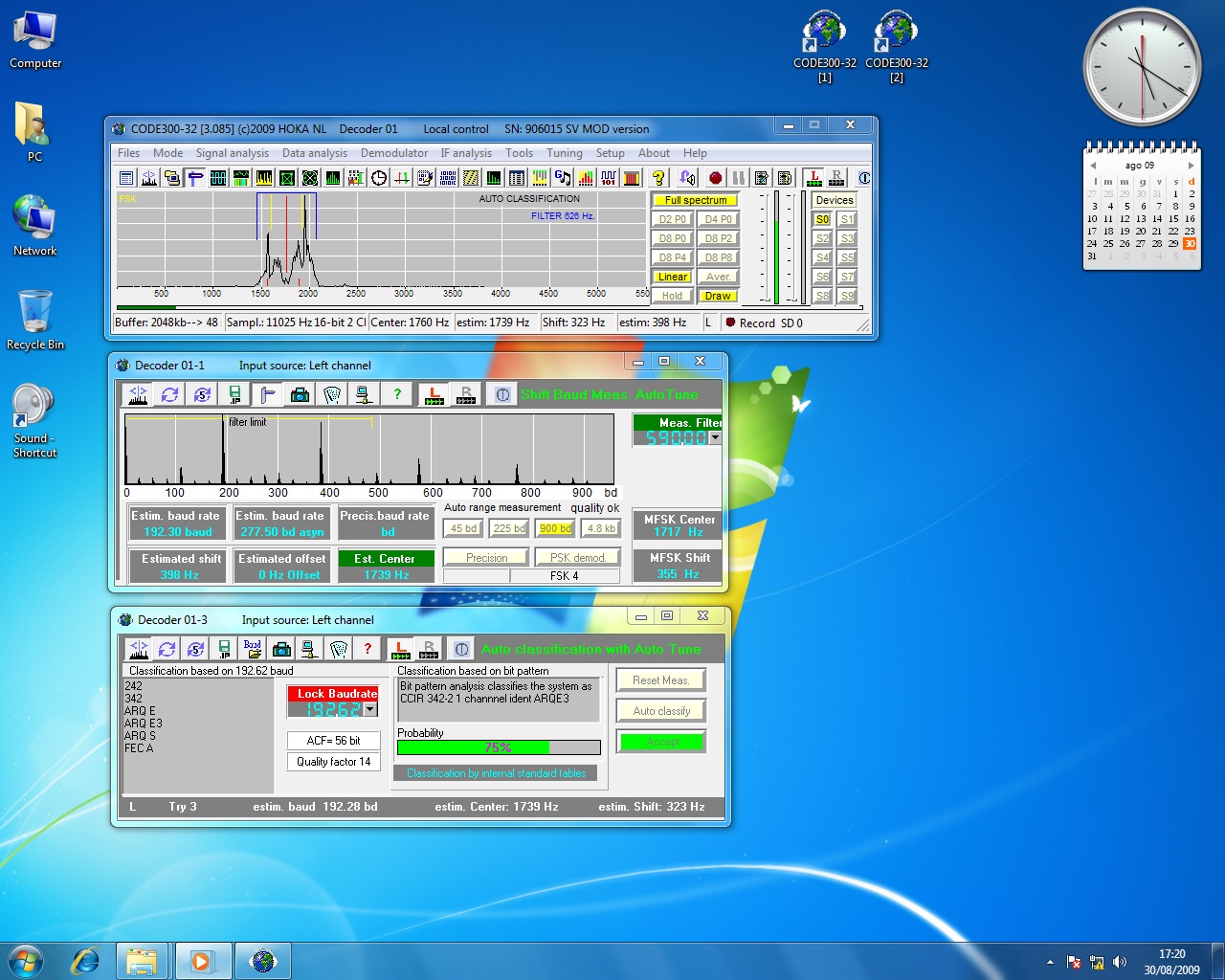
Task: Select 'FEC A' in classification list
Action: pos(139,748)
